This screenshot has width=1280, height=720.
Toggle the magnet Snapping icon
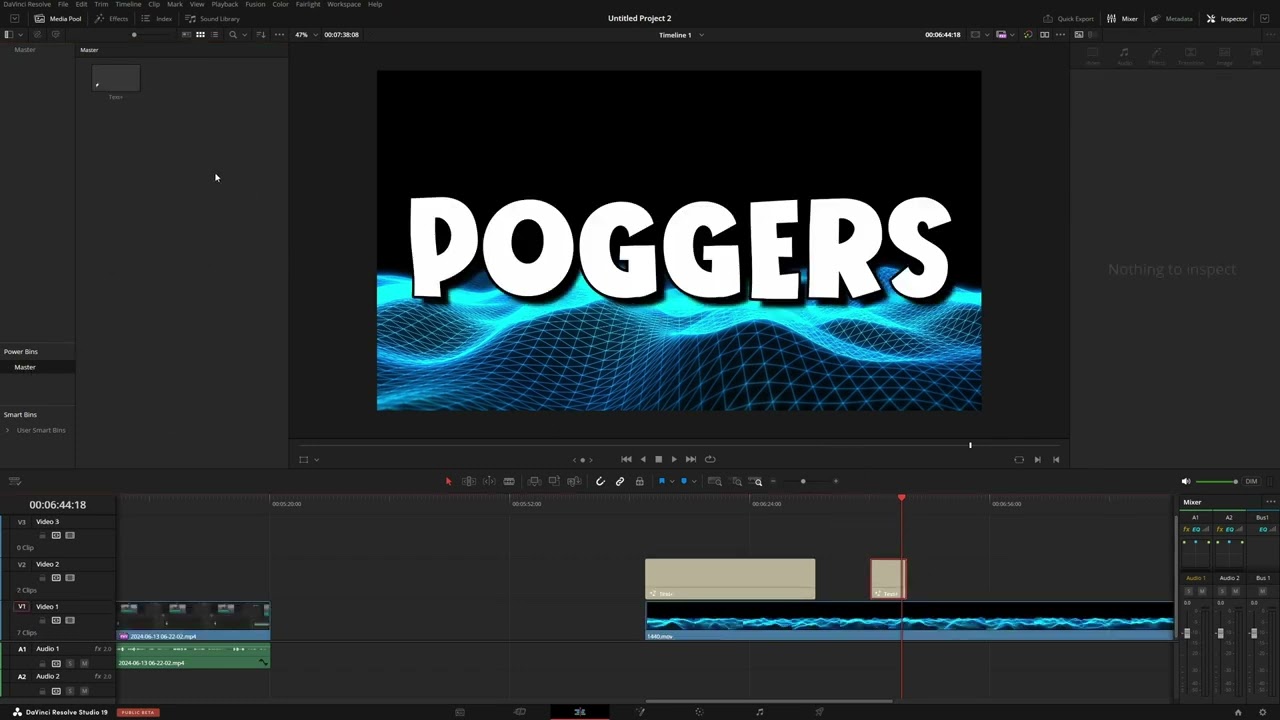(x=600, y=481)
